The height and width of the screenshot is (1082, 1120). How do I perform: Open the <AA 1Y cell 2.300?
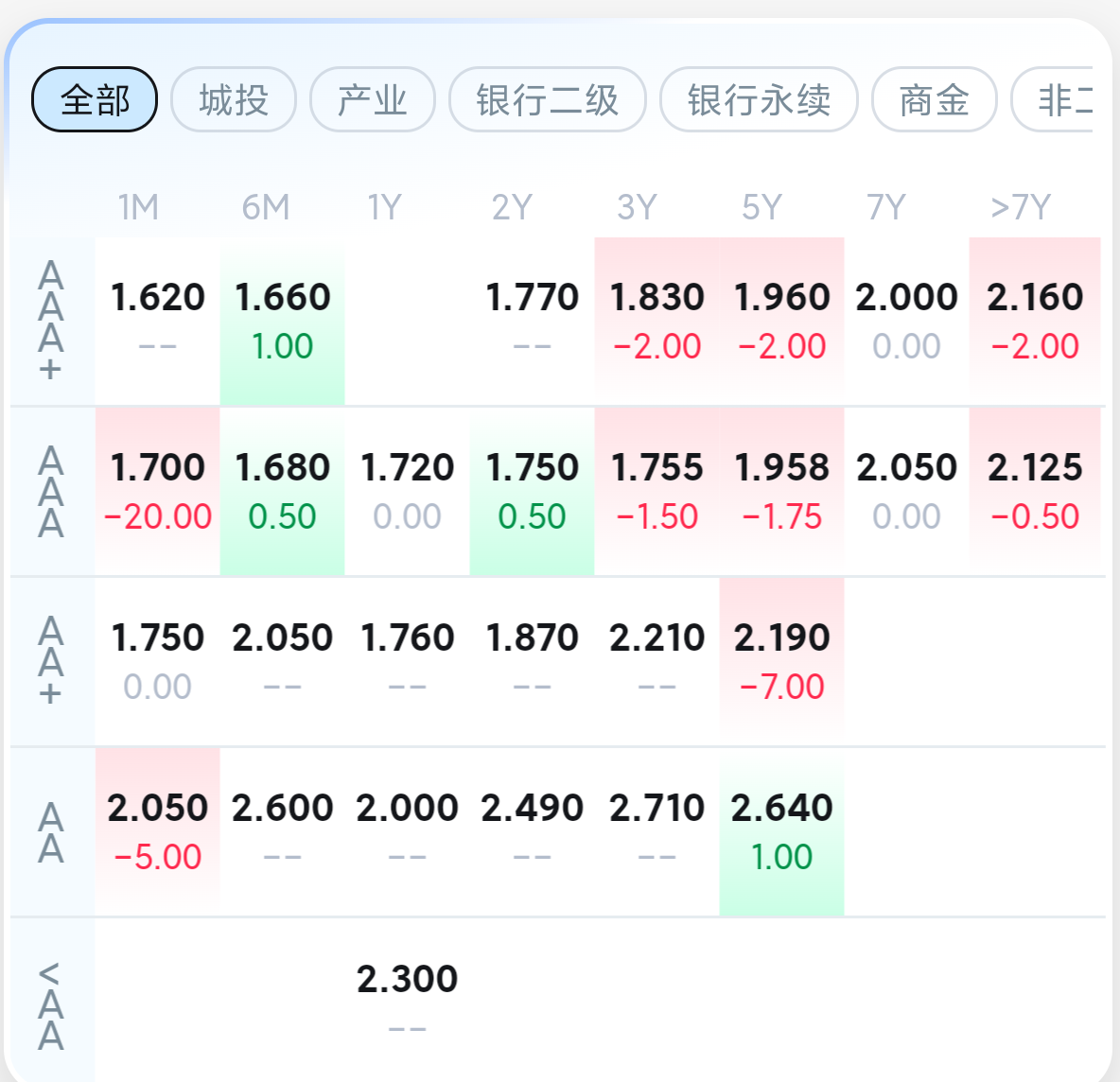[407, 1000]
